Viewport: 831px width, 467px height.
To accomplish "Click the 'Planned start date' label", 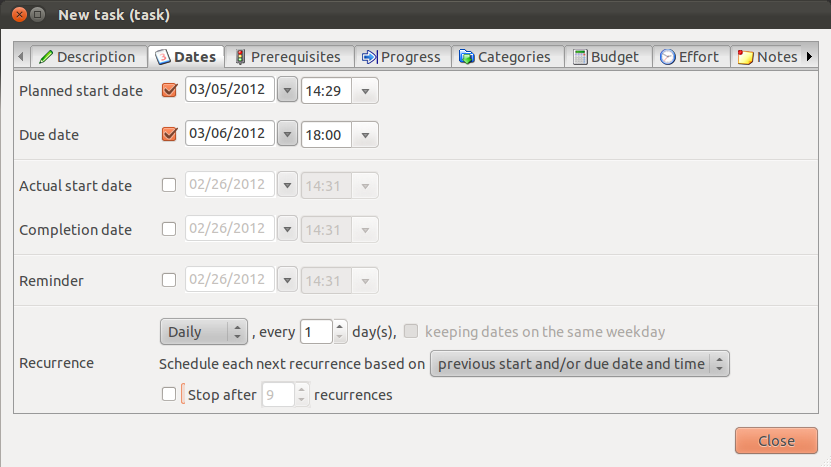I will point(81,91).
